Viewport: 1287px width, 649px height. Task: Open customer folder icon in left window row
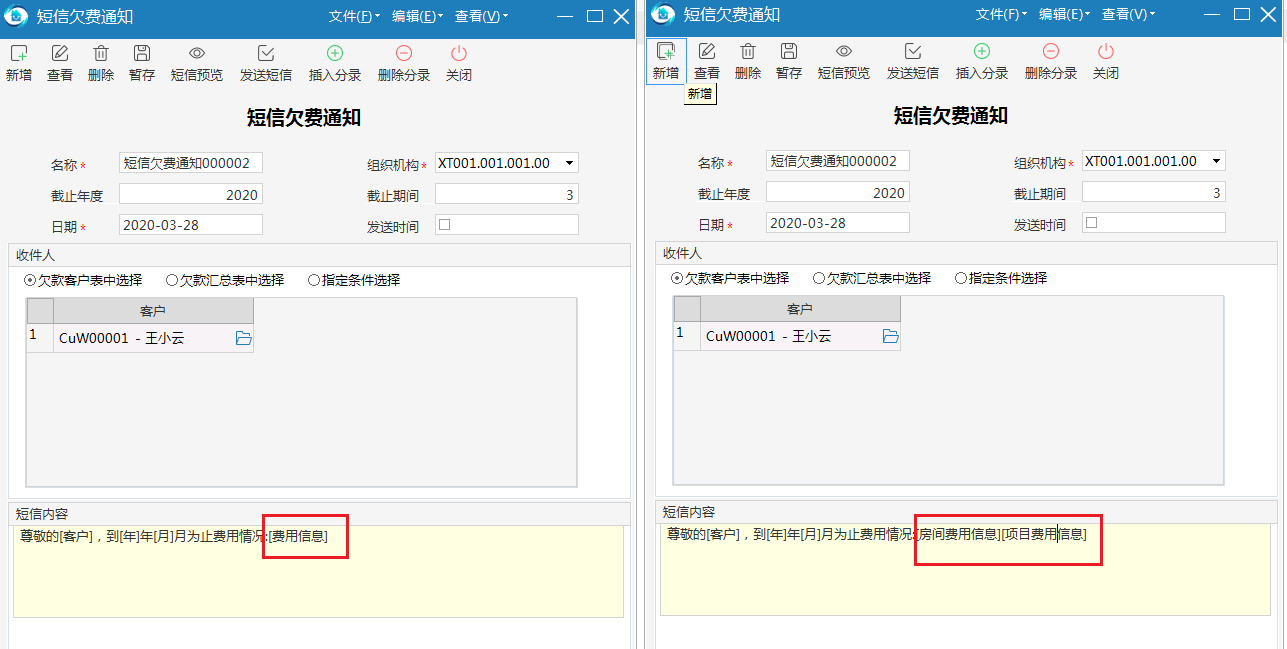tap(243, 338)
